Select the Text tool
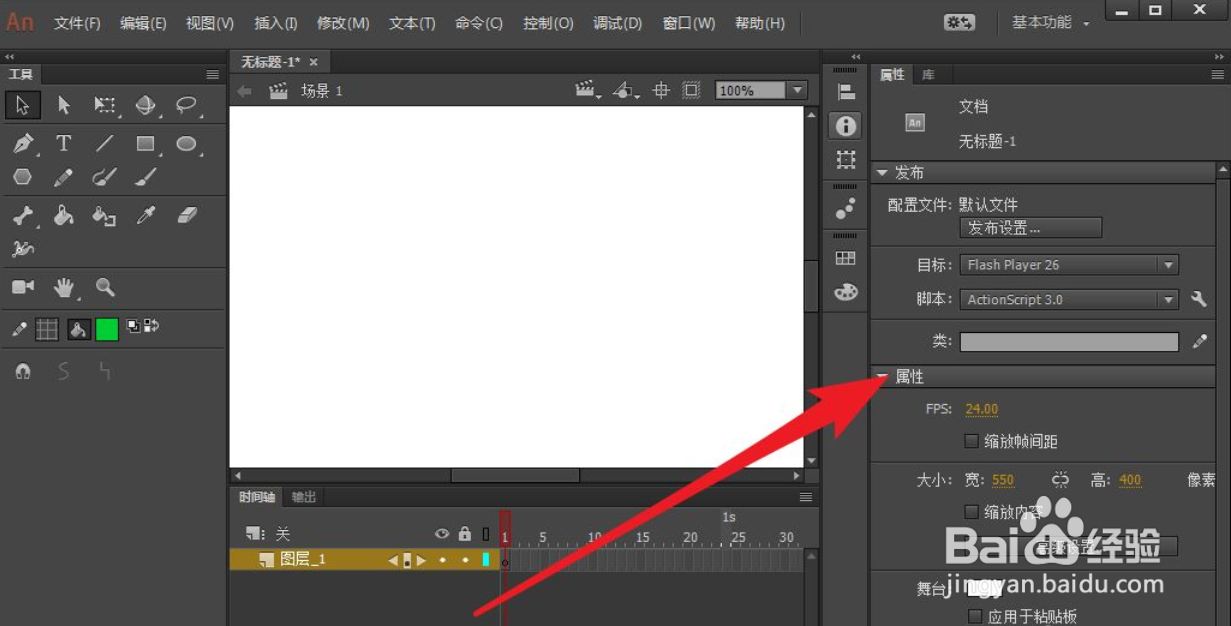This screenshot has height=626, width=1231. click(63, 144)
